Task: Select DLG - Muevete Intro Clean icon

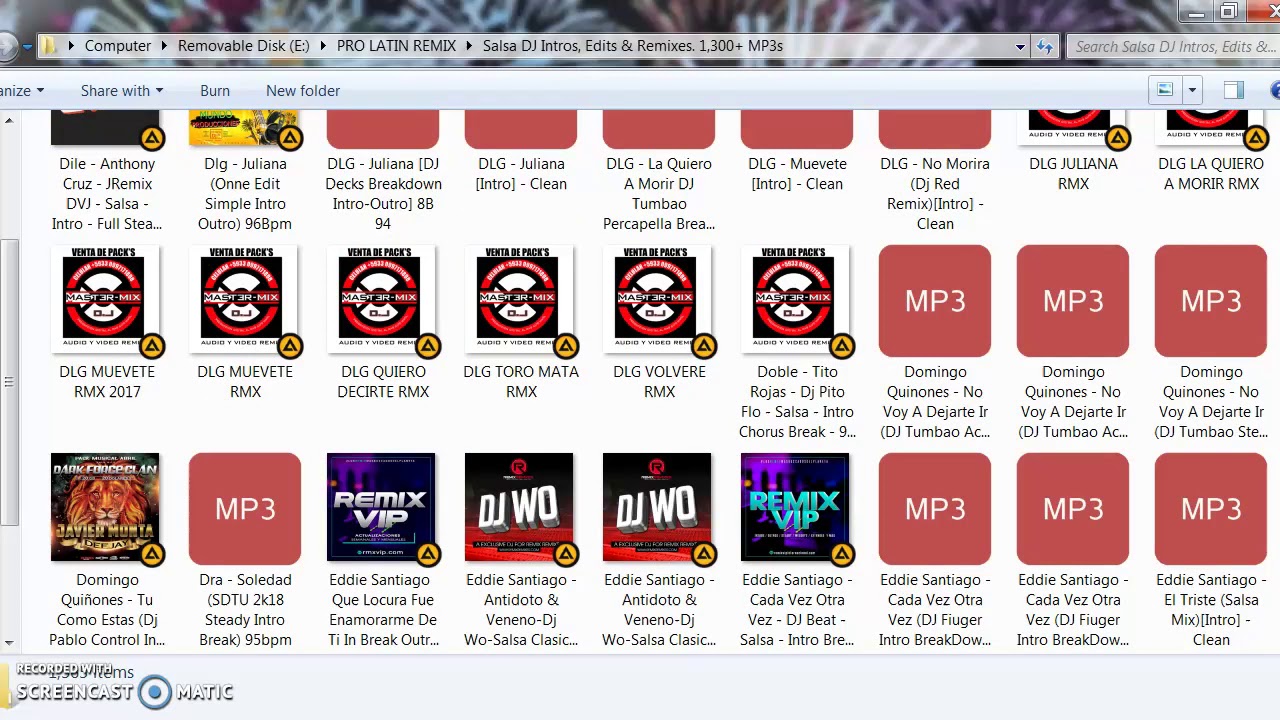Action: [x=797, y=131]
